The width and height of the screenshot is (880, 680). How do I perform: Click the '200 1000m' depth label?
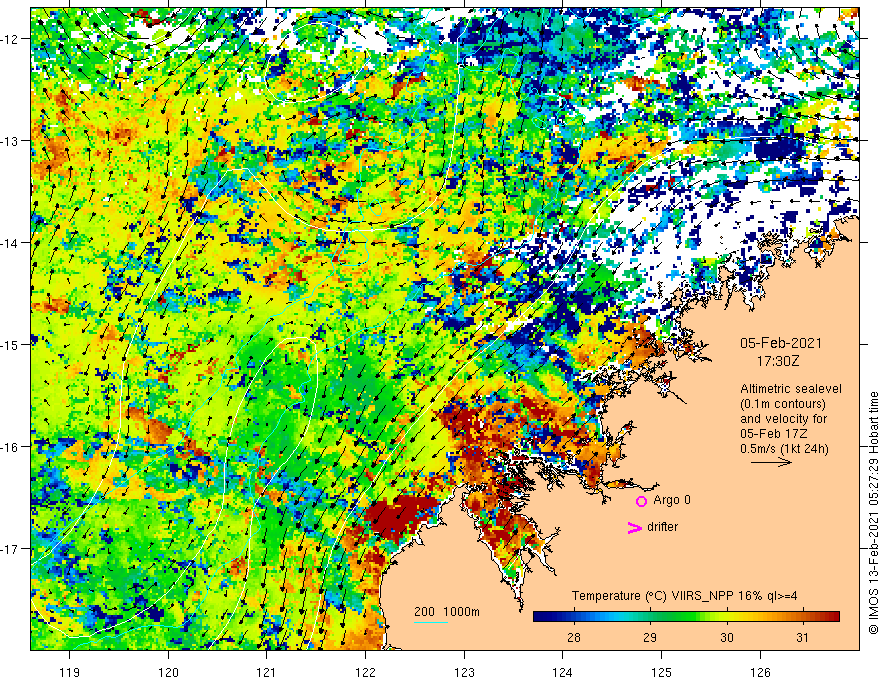pos(447,612)
